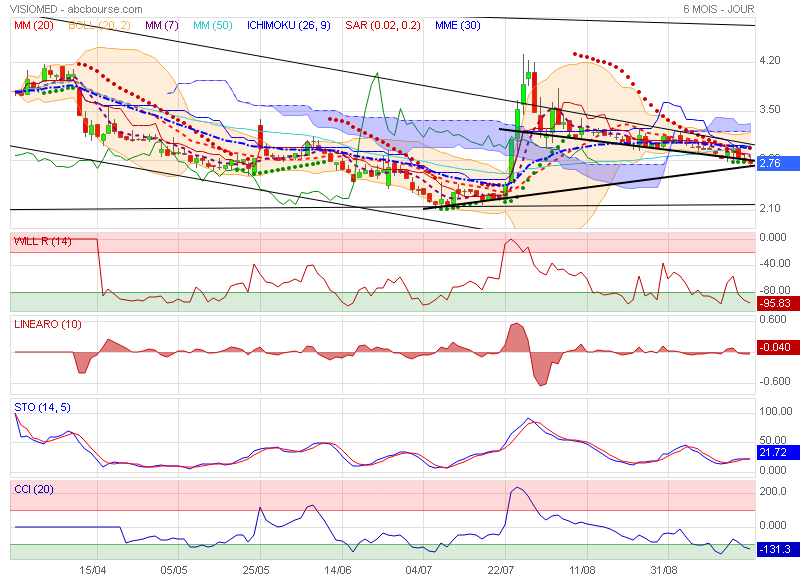Click the 3.50 price axis label
800x580 pixels.
coord(770,109)
